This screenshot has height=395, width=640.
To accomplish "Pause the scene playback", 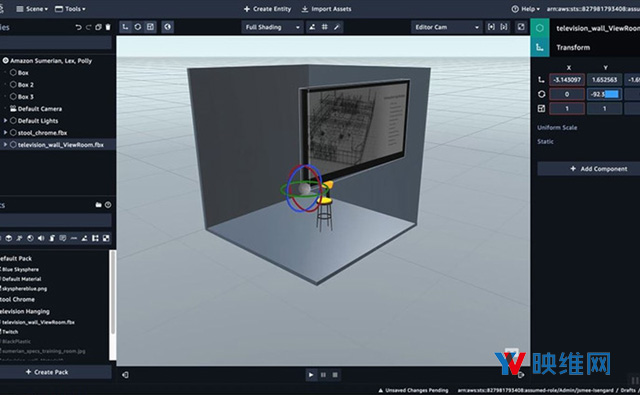I will [x=323, y=375].
